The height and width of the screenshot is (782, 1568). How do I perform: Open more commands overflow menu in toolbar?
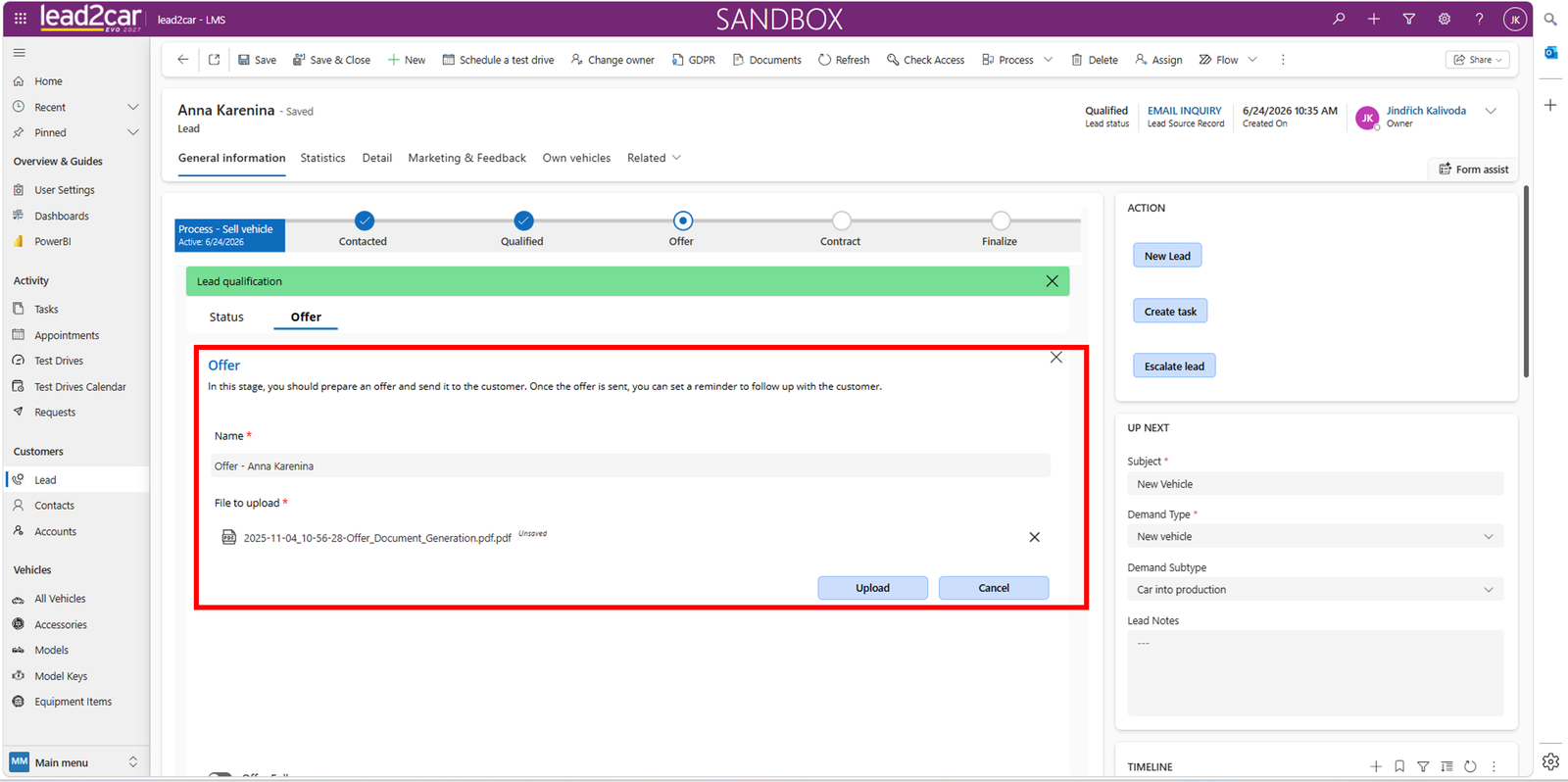[x=1283, y=60]
